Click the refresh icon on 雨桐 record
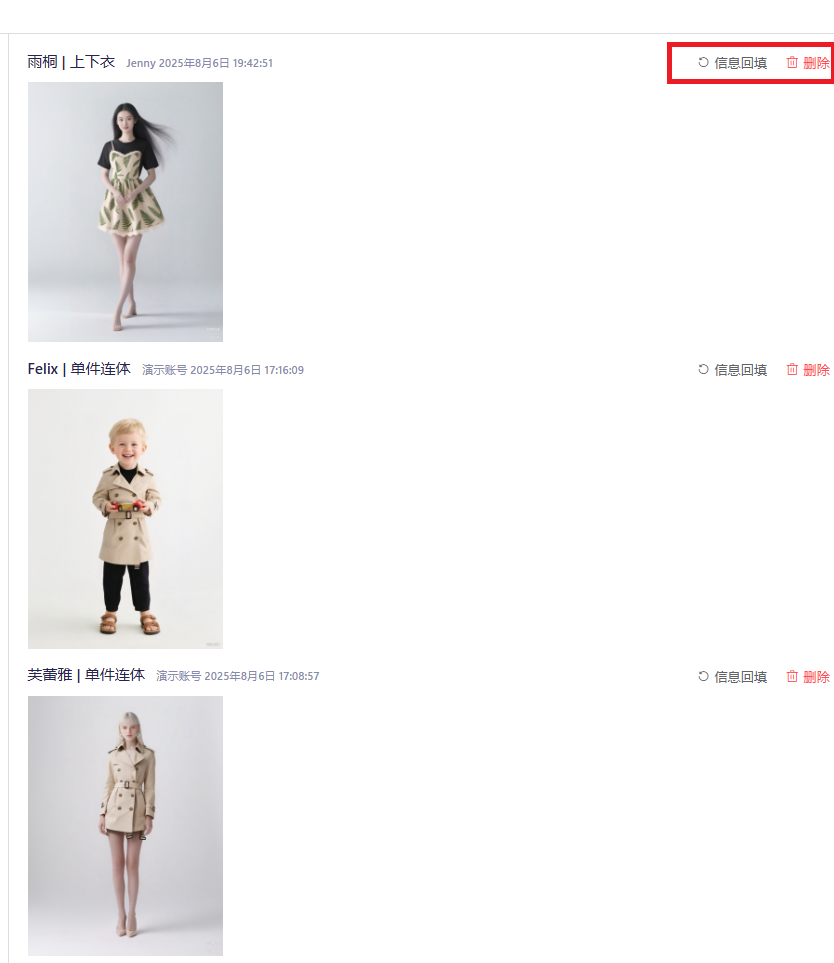The image size is (834, 963). [703, 62]
